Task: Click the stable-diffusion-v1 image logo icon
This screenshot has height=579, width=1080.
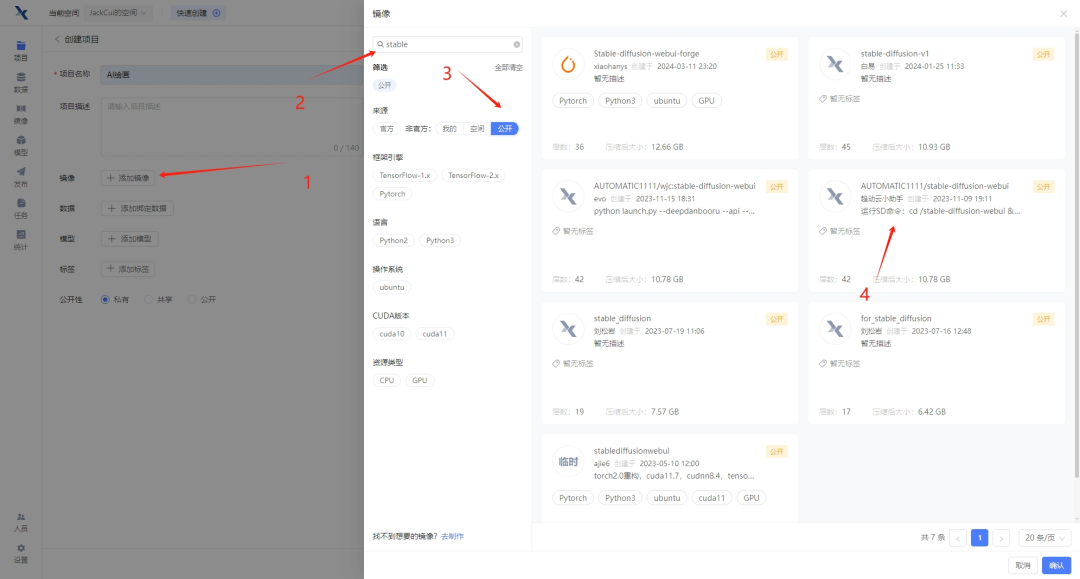Action: point(835,64)
